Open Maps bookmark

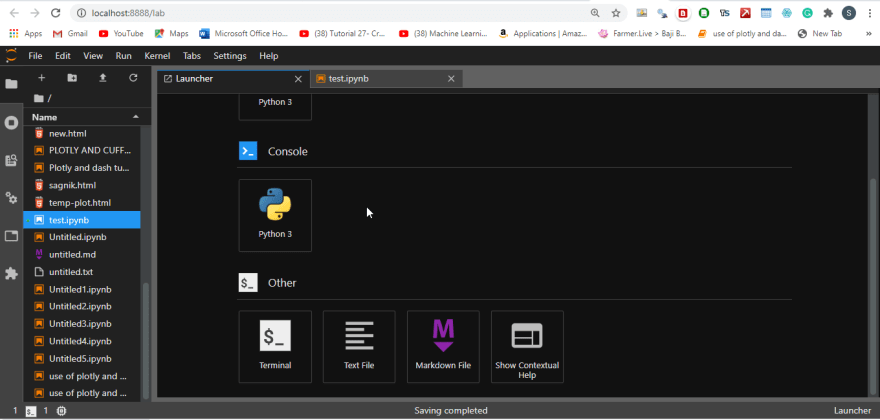click(172, 34)
